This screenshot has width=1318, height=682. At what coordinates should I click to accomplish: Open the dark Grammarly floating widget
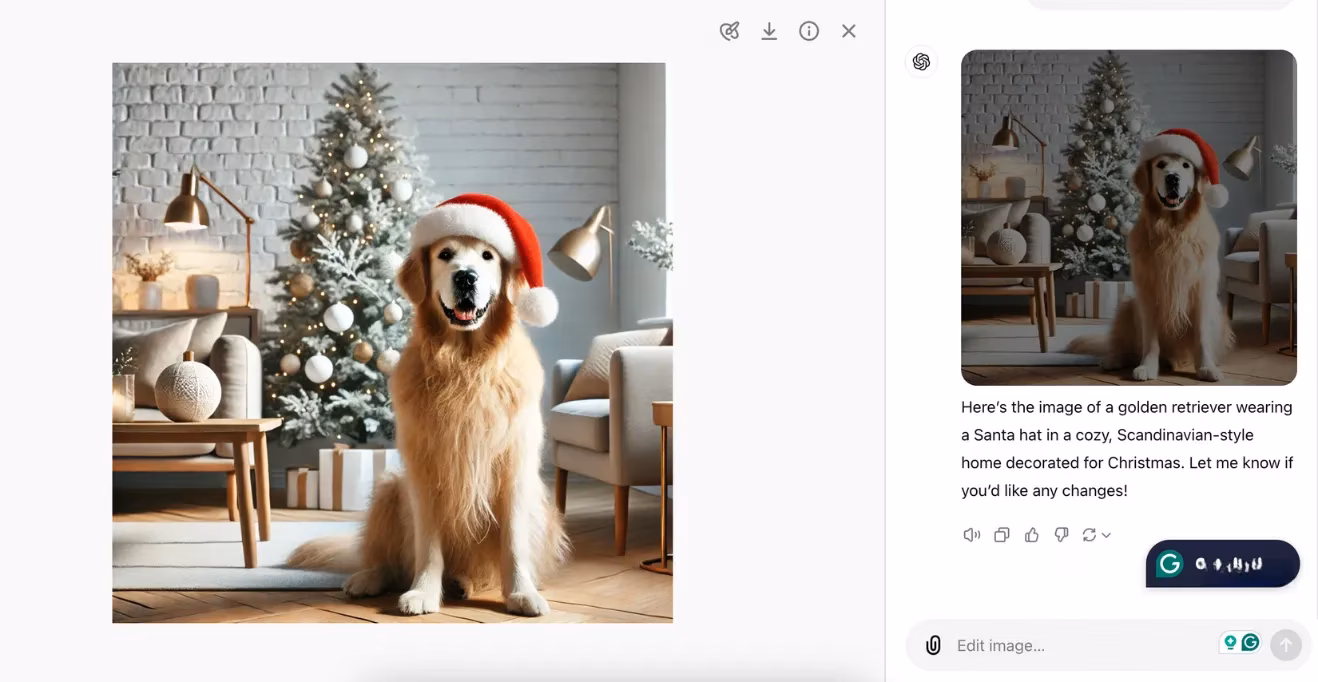coord(1222,564)
